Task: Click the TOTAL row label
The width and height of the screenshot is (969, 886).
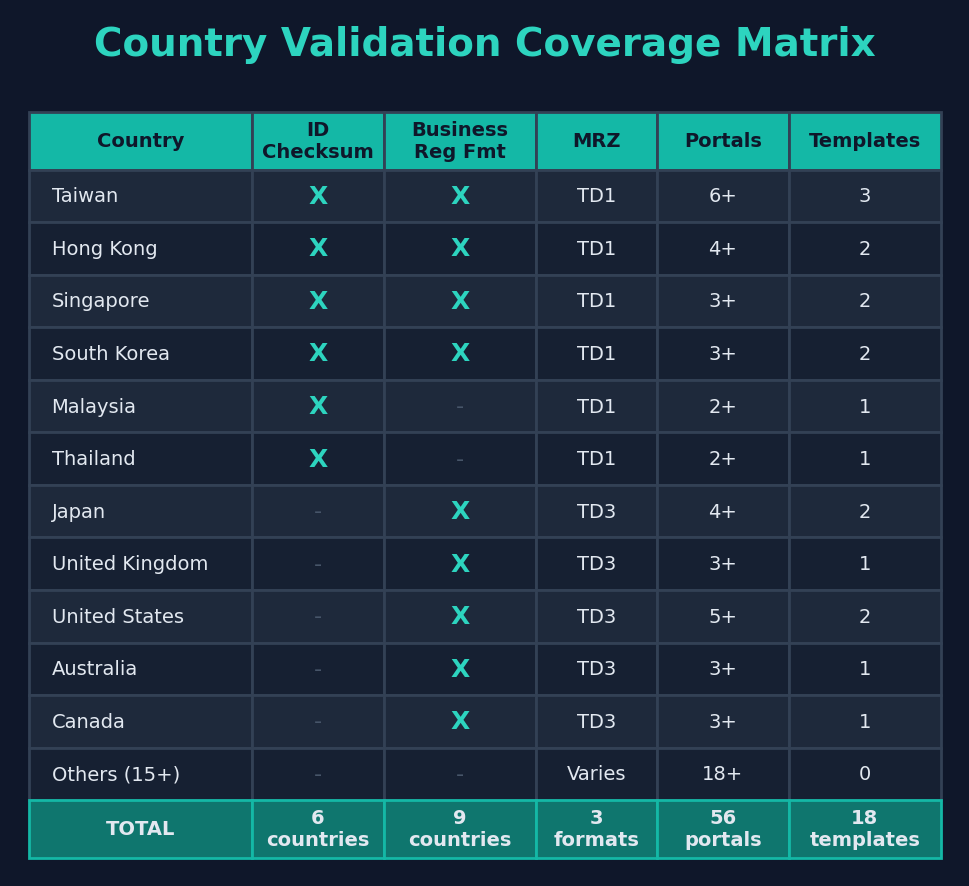Action: click(140, 828)
